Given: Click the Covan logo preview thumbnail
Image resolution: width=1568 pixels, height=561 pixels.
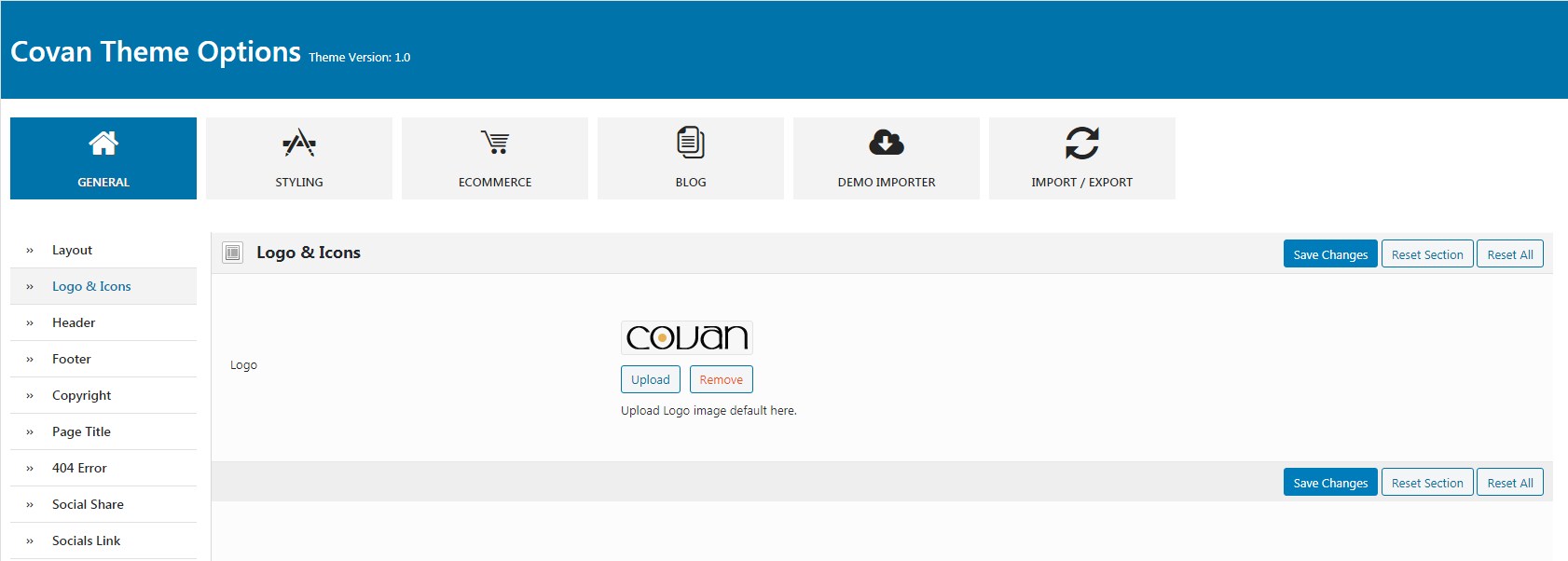Looking at the screenshot, I should coord(687,337).
